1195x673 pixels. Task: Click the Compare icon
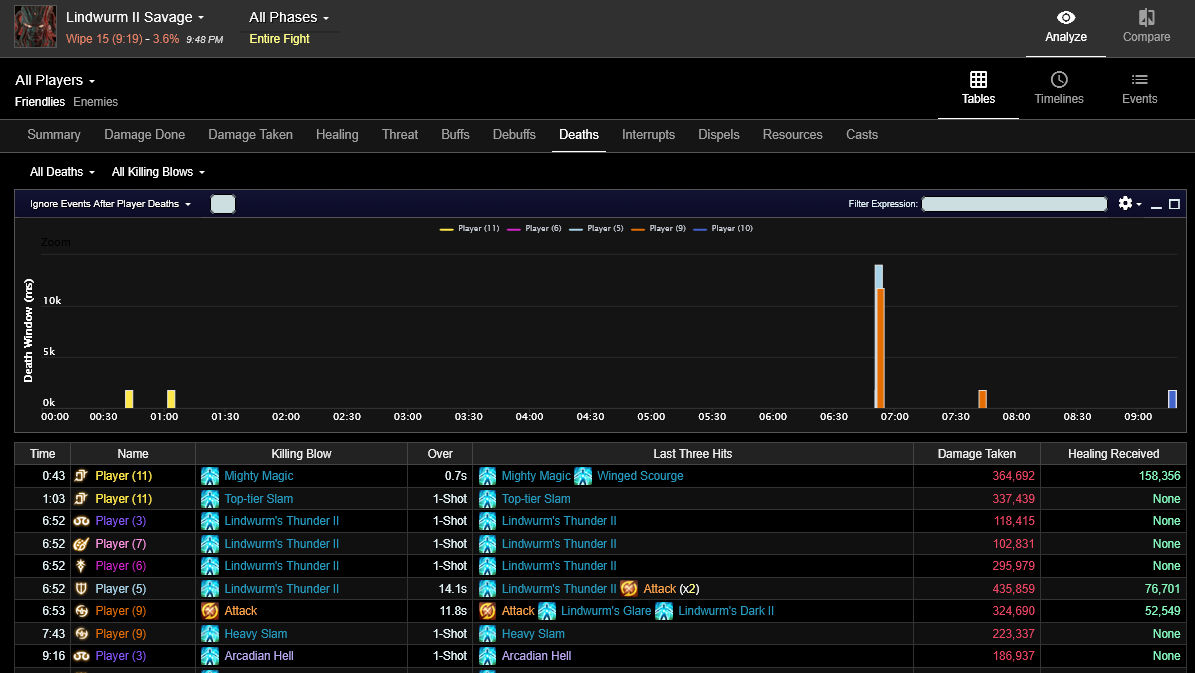point(1146,18)
